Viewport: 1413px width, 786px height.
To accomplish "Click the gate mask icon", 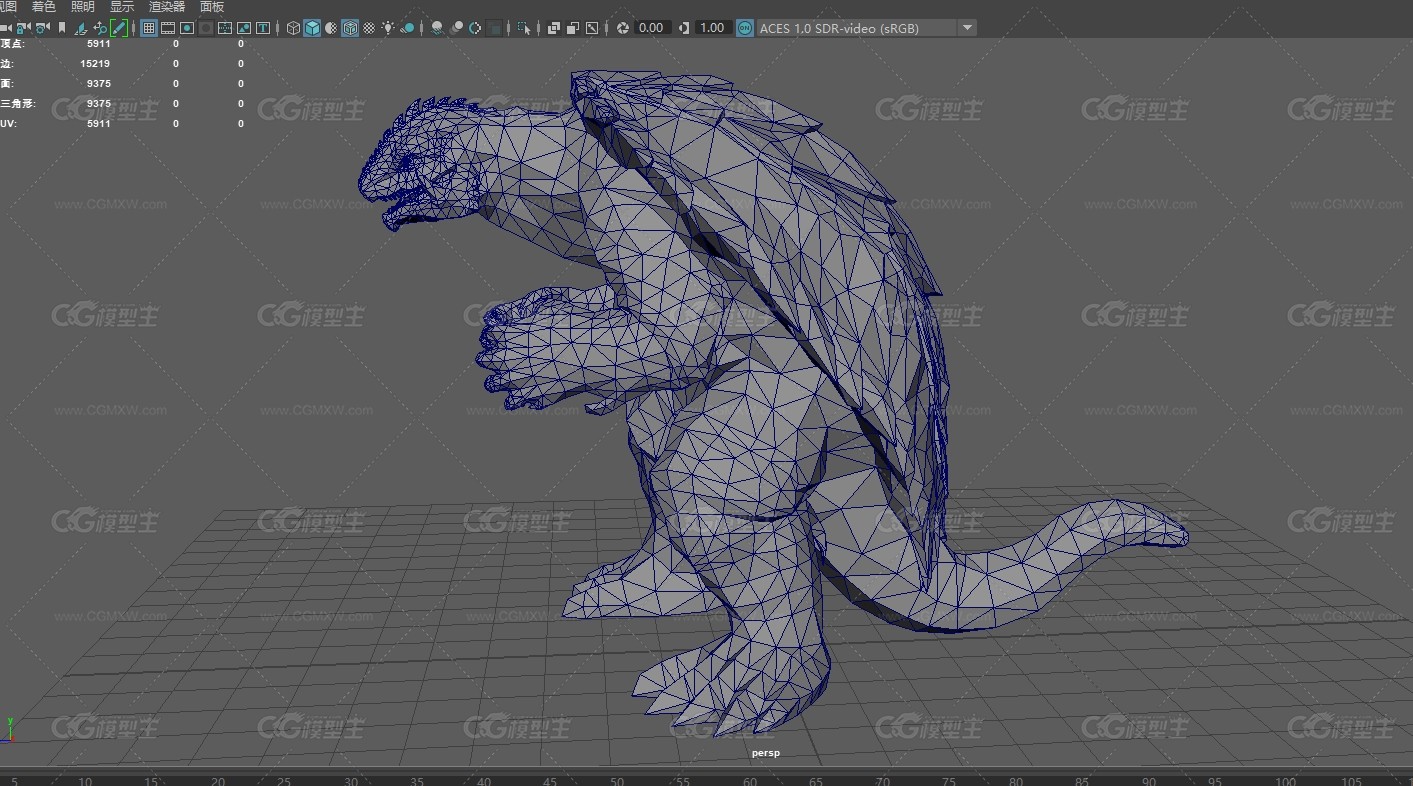I will click(206, 28).
